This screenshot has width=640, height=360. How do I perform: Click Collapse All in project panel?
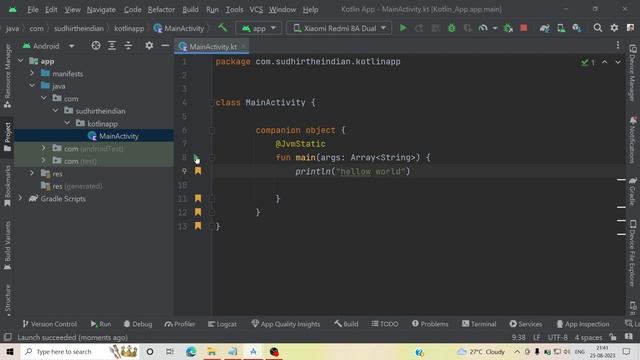click(x=128, y=46)
